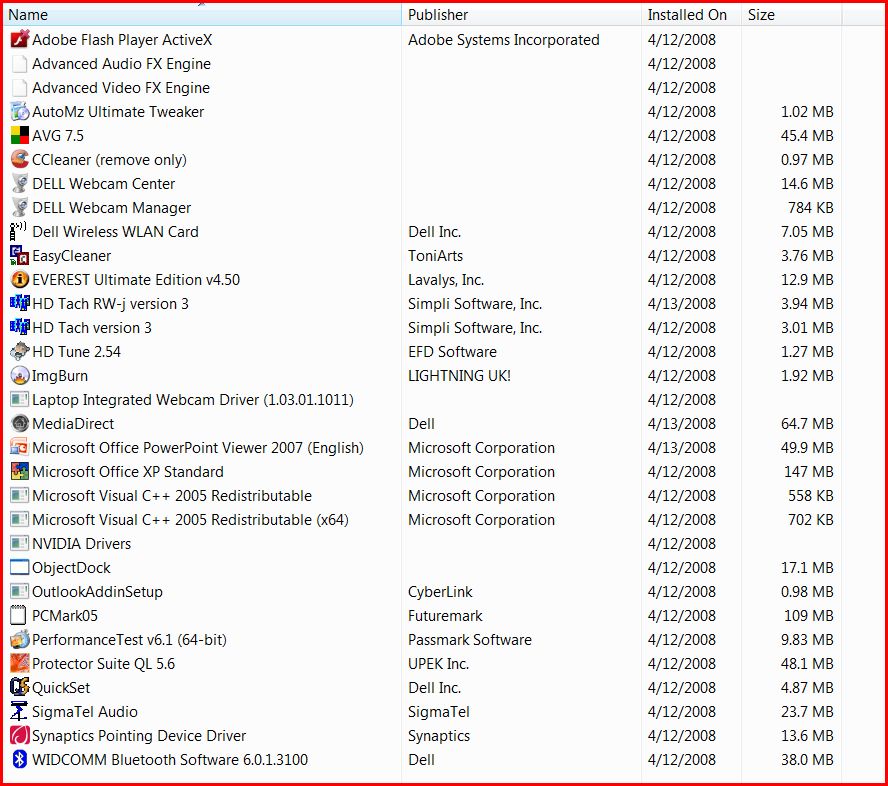Click the EVEREST Ultimate Edition icon
This screenshot has height=786, width=888.
tap(19, 279)
